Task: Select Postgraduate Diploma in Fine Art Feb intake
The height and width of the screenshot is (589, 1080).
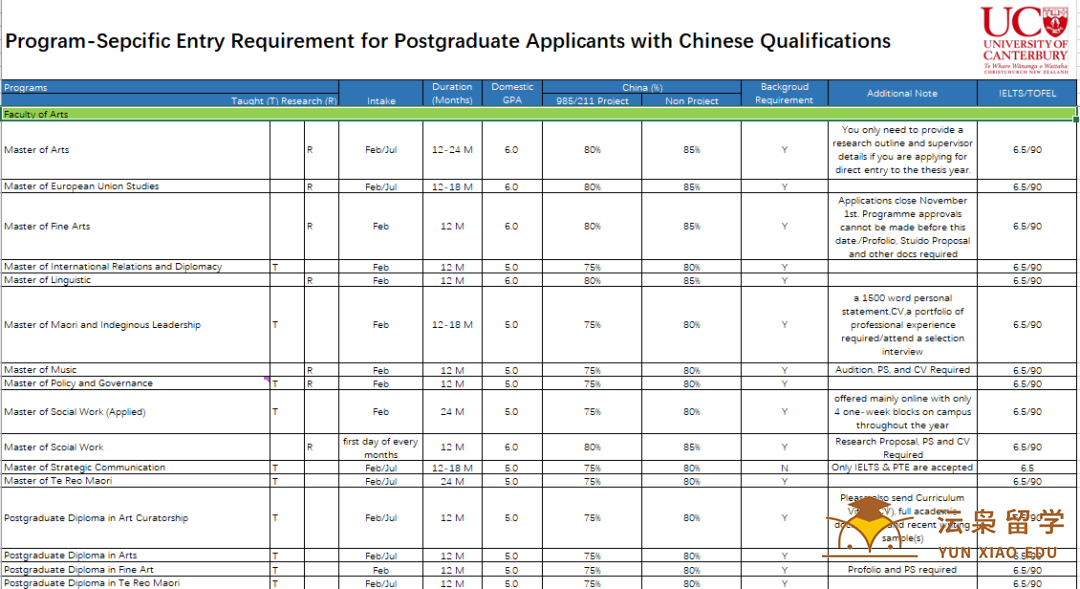Action: pos(381,570)
